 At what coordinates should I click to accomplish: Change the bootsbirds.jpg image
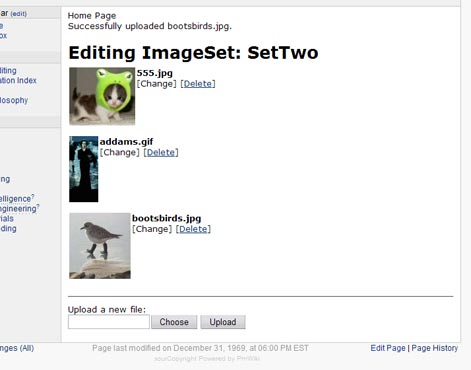(x=152, y=229)
